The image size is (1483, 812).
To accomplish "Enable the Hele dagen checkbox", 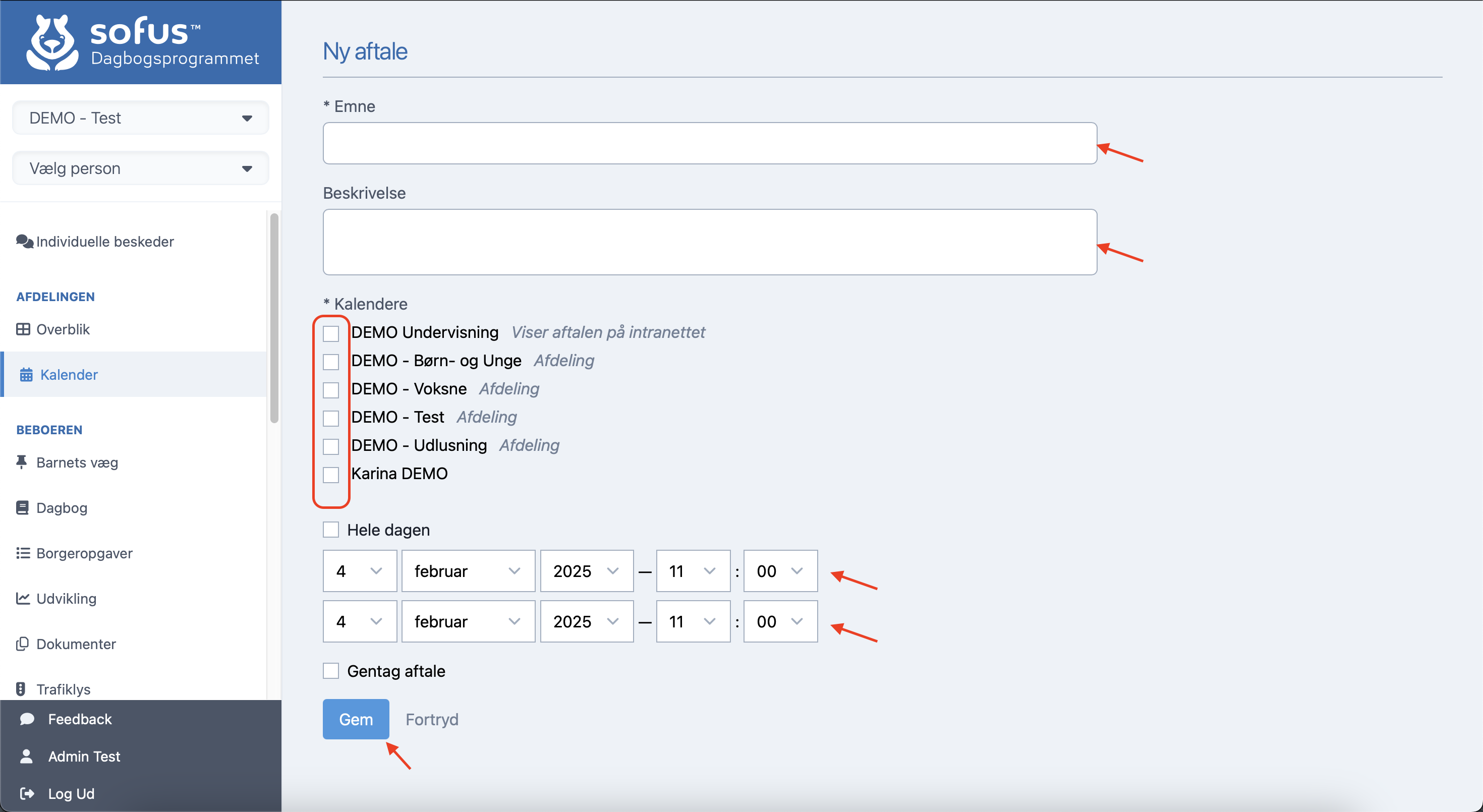I will point(331,530).
